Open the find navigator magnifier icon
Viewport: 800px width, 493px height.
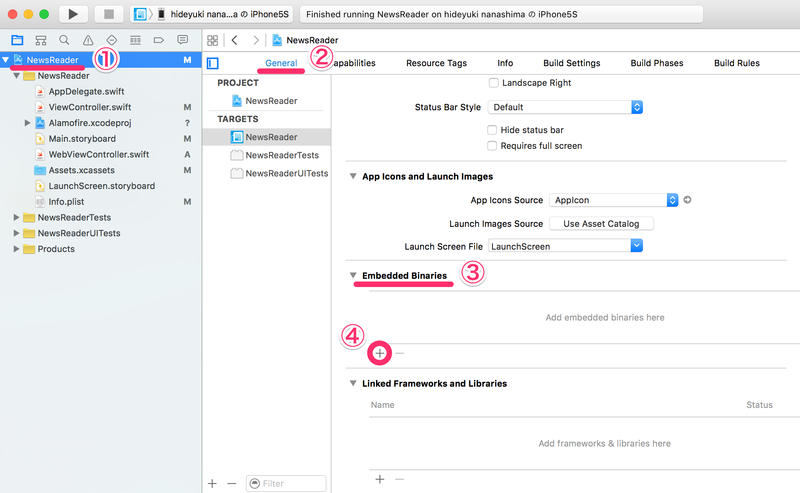(64, 40)
